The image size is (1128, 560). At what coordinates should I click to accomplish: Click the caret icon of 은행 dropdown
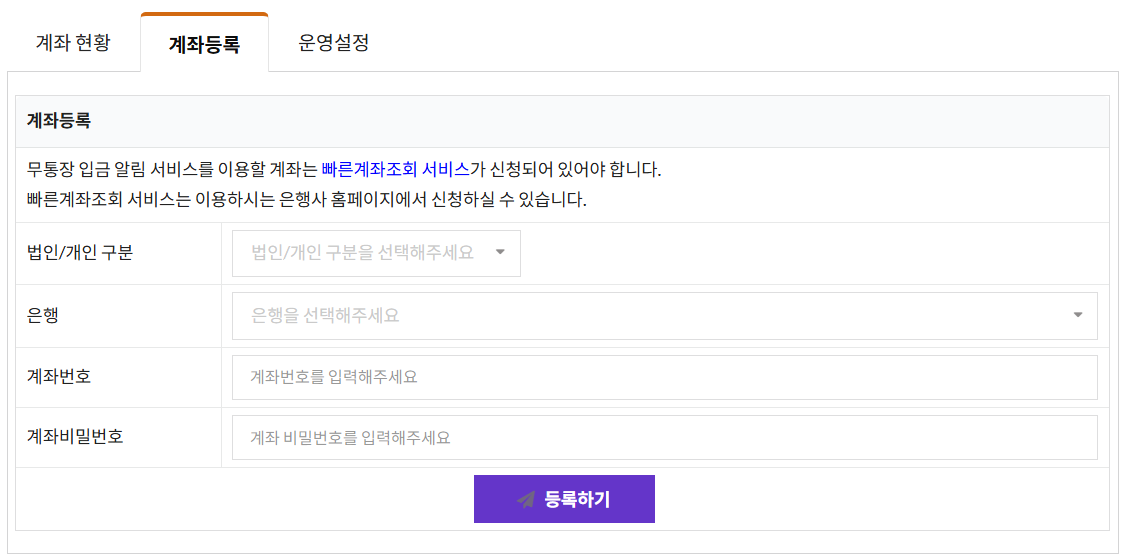[x=1078, y=315]
